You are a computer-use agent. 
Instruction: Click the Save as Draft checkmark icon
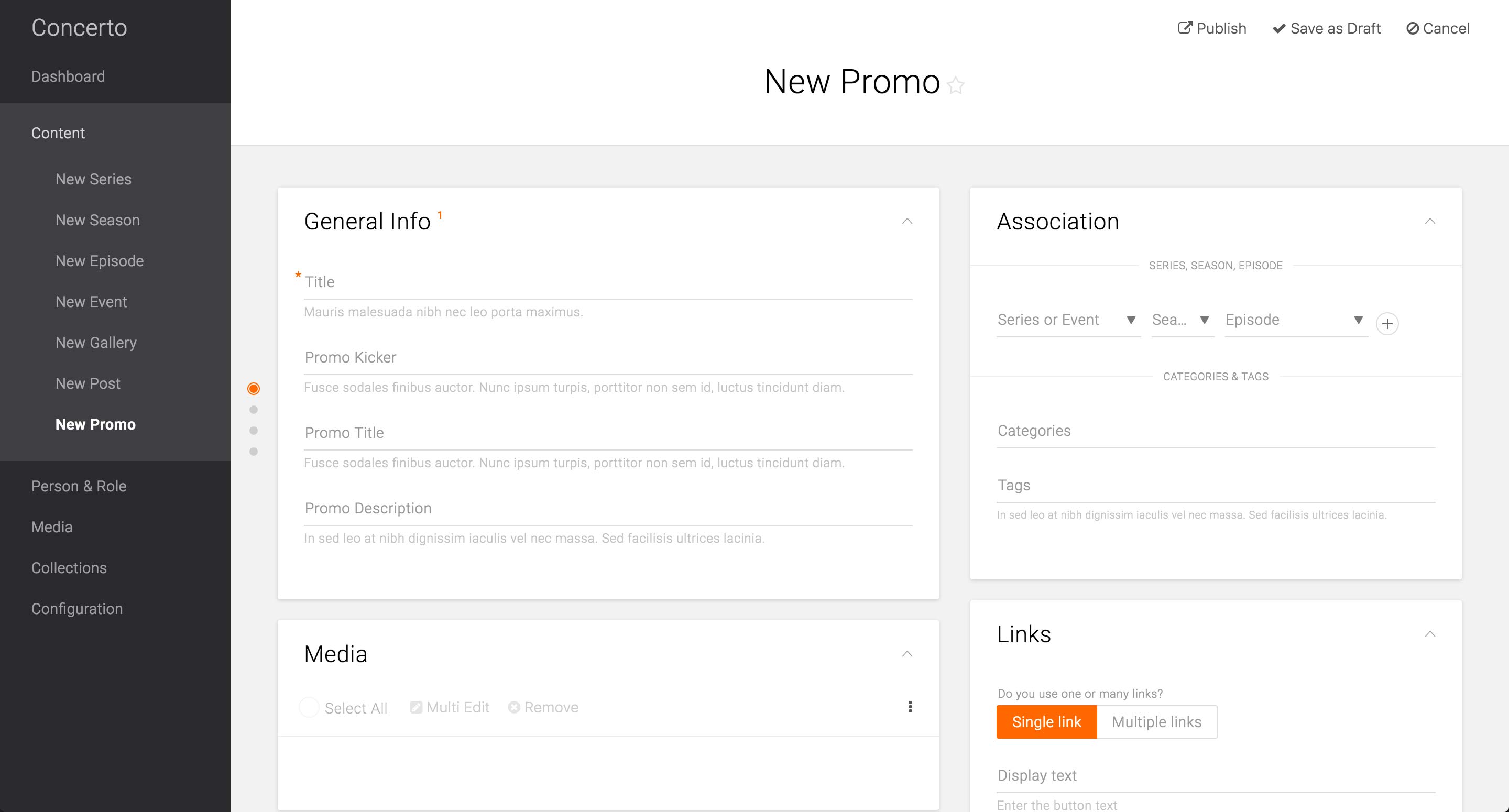tap(1279, 29)
